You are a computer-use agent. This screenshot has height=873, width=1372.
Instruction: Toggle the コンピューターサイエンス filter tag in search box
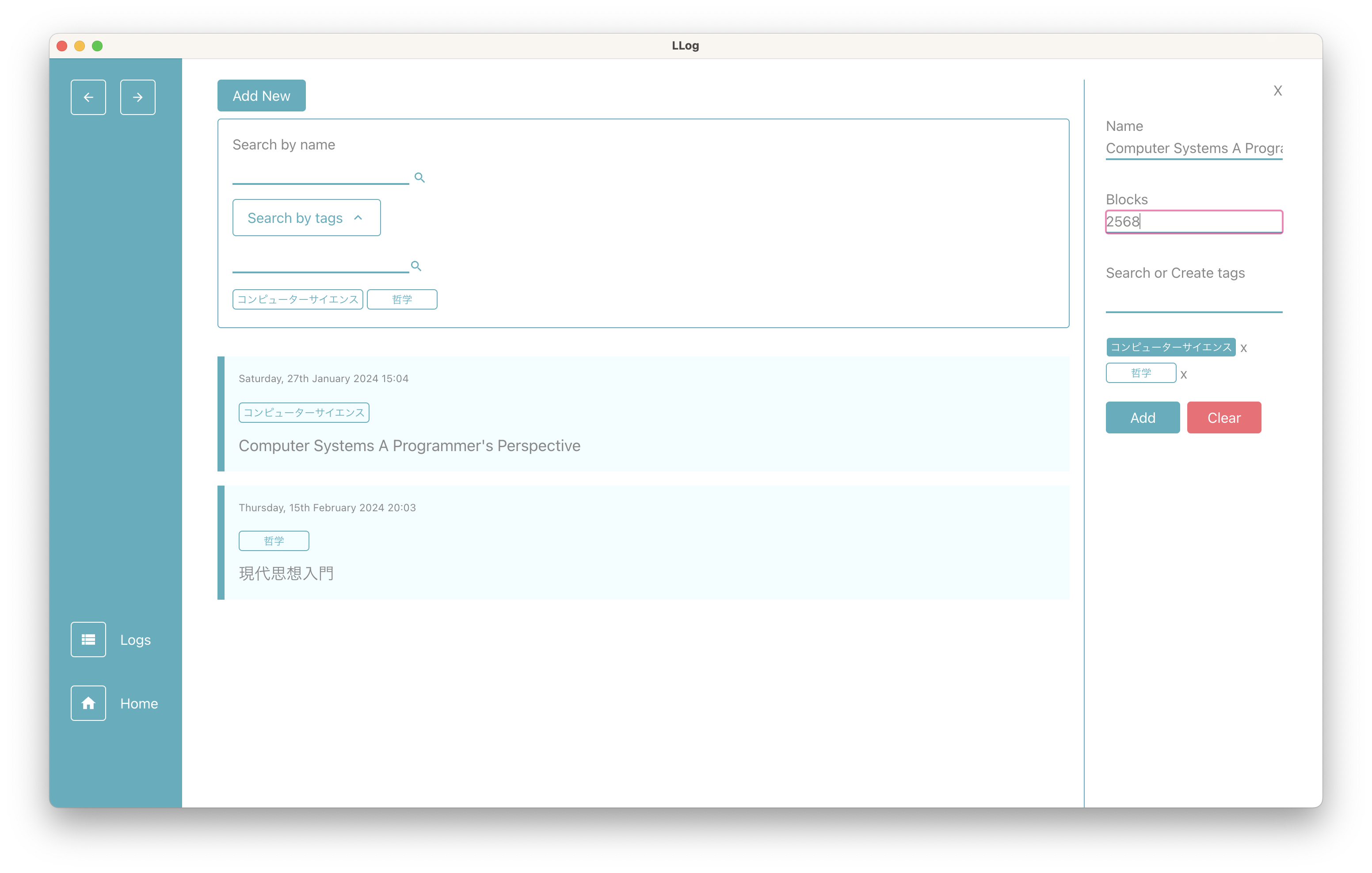coord(297,299)
